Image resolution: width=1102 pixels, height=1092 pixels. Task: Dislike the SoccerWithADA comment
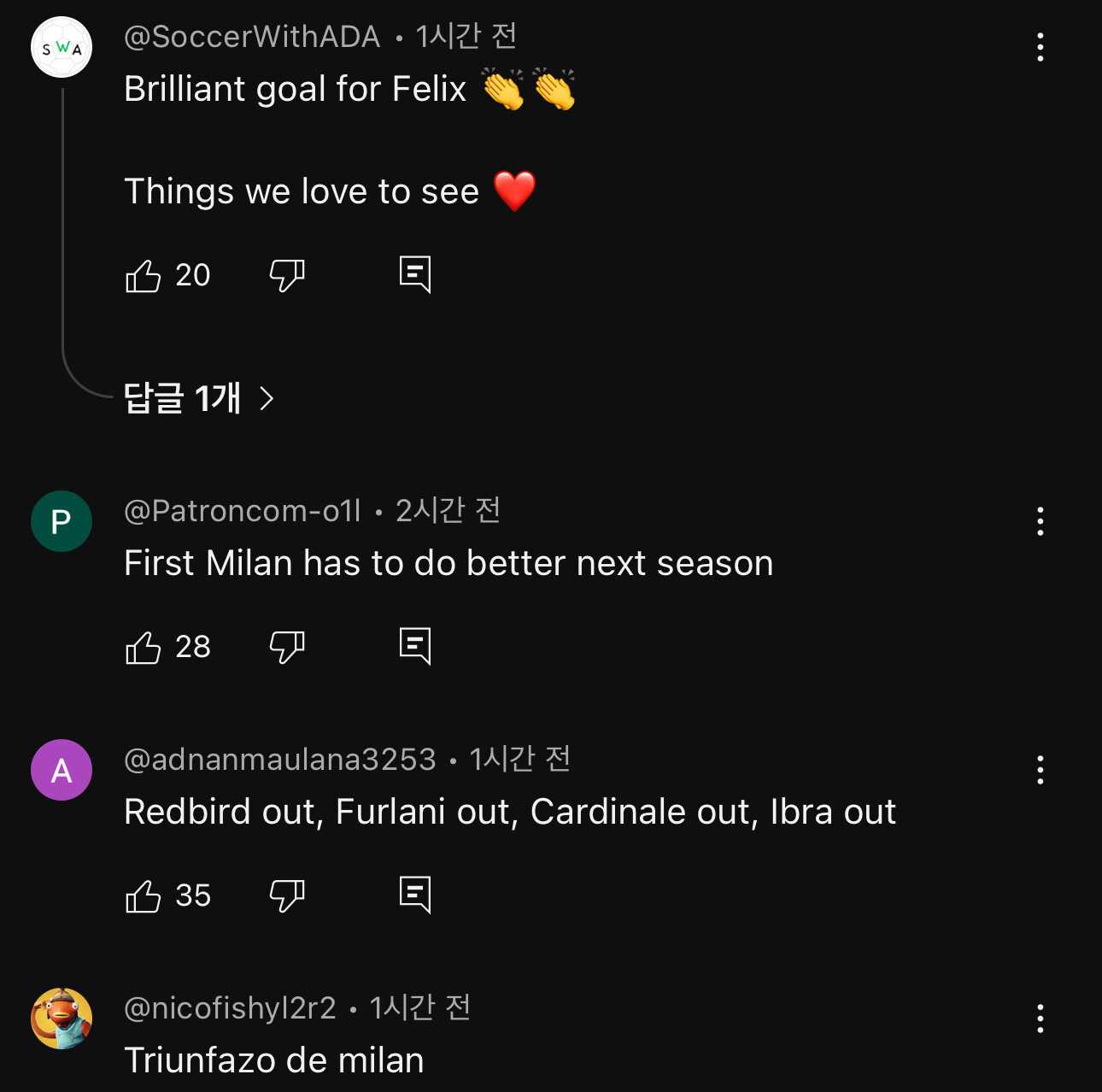tap(287, 275)
